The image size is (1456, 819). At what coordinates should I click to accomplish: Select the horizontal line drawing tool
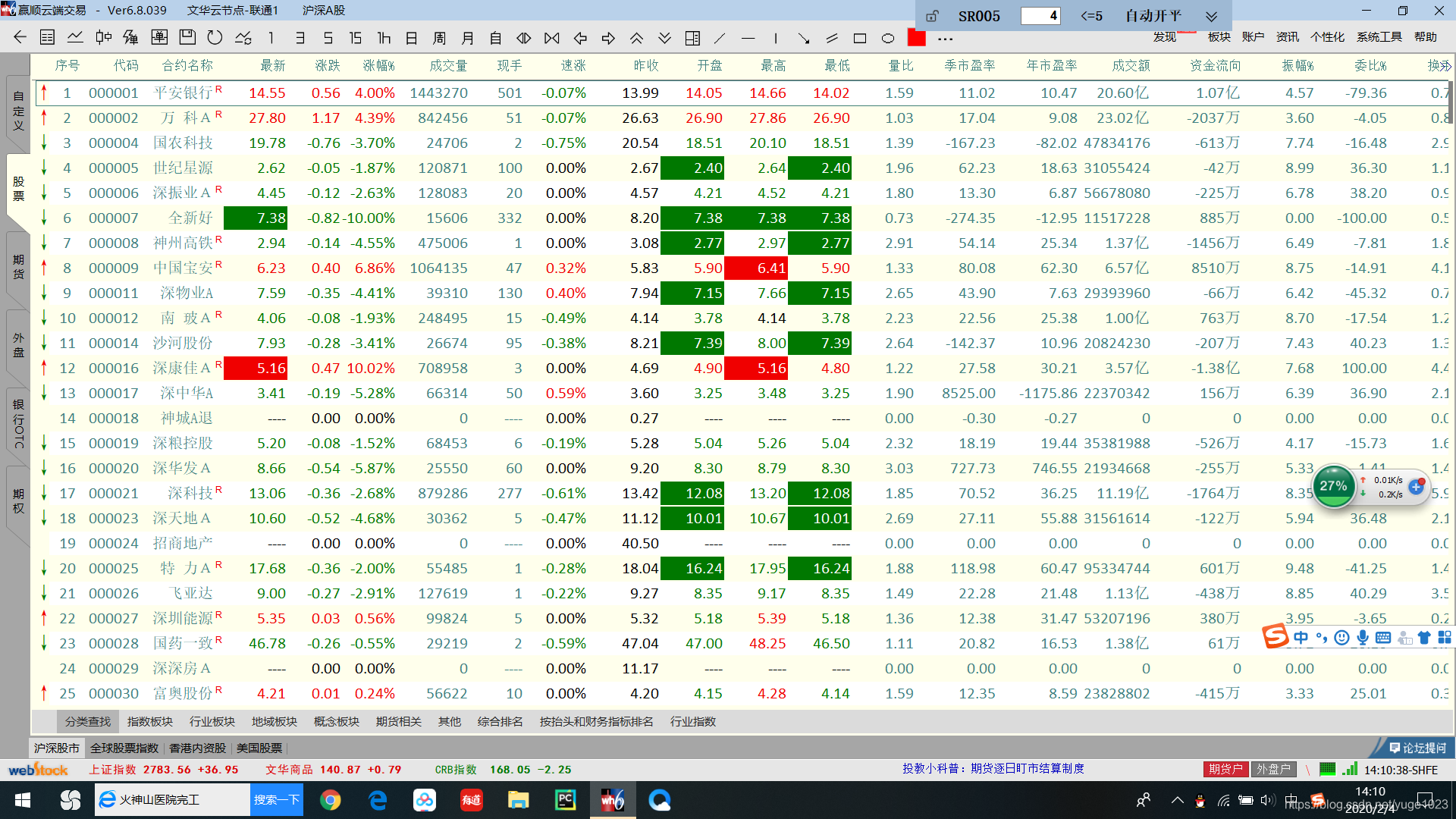[x=748, y=38]
